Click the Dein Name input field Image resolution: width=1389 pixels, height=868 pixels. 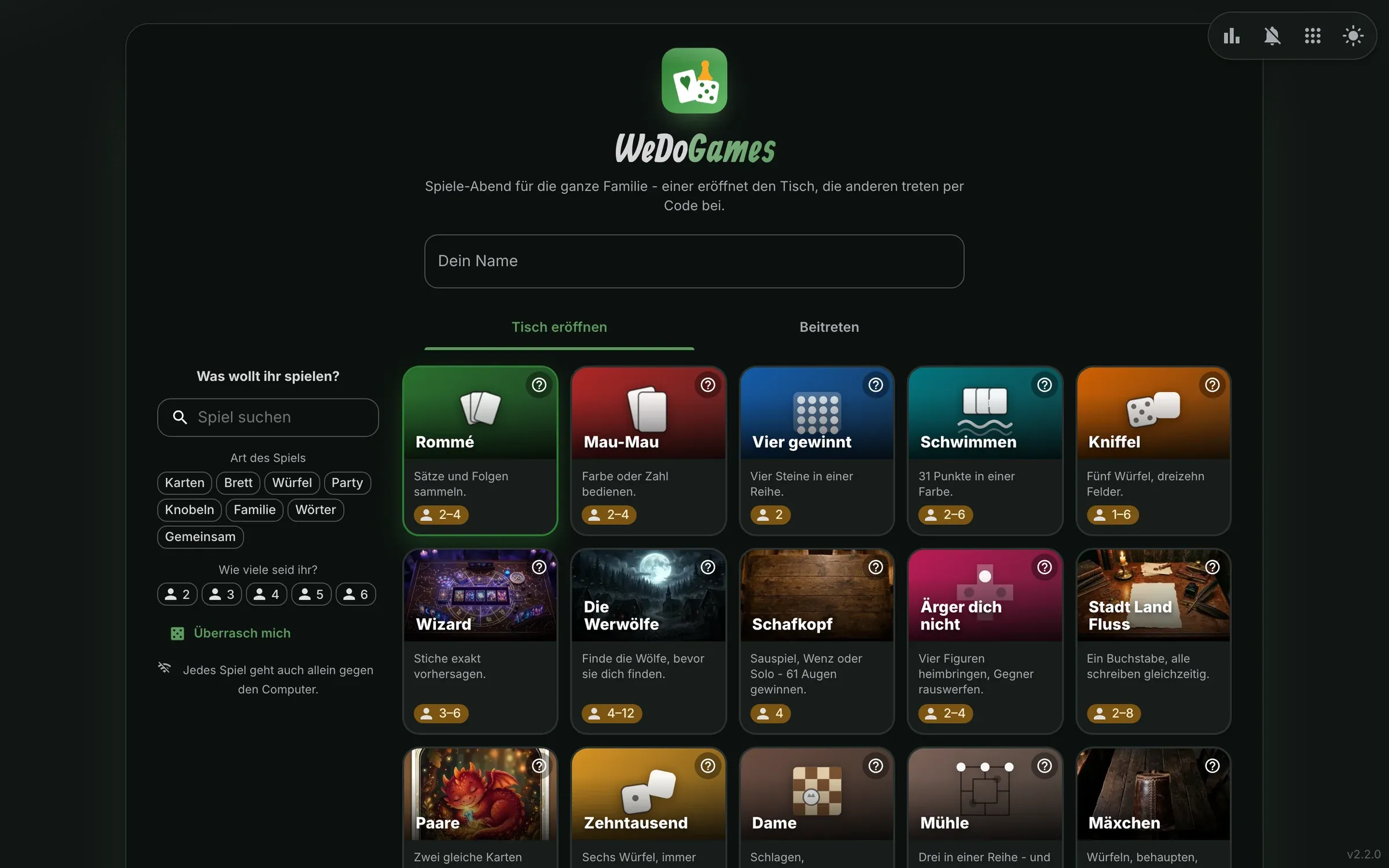pos(694,261)
